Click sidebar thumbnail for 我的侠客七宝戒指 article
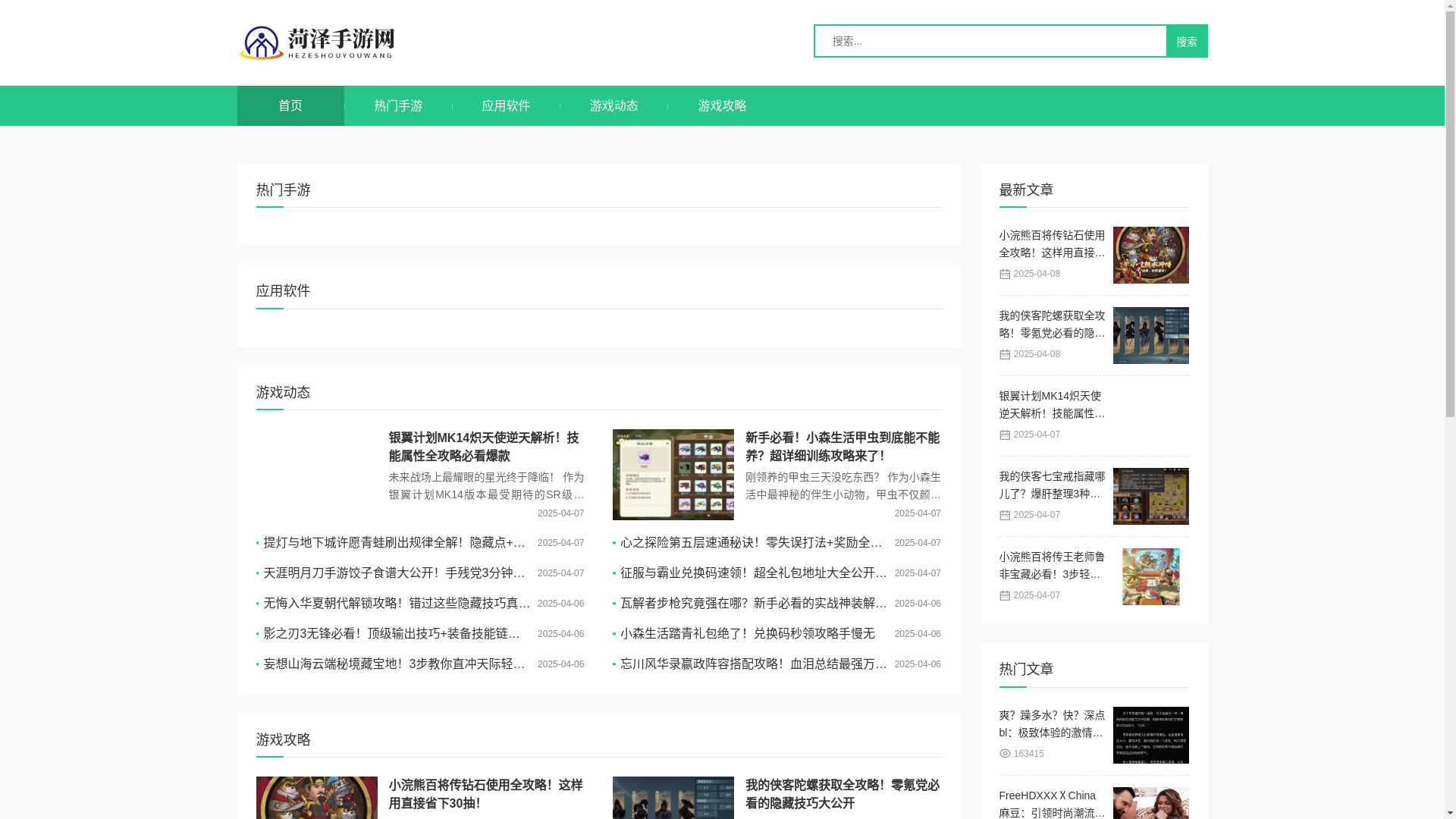 point(1150,496)
